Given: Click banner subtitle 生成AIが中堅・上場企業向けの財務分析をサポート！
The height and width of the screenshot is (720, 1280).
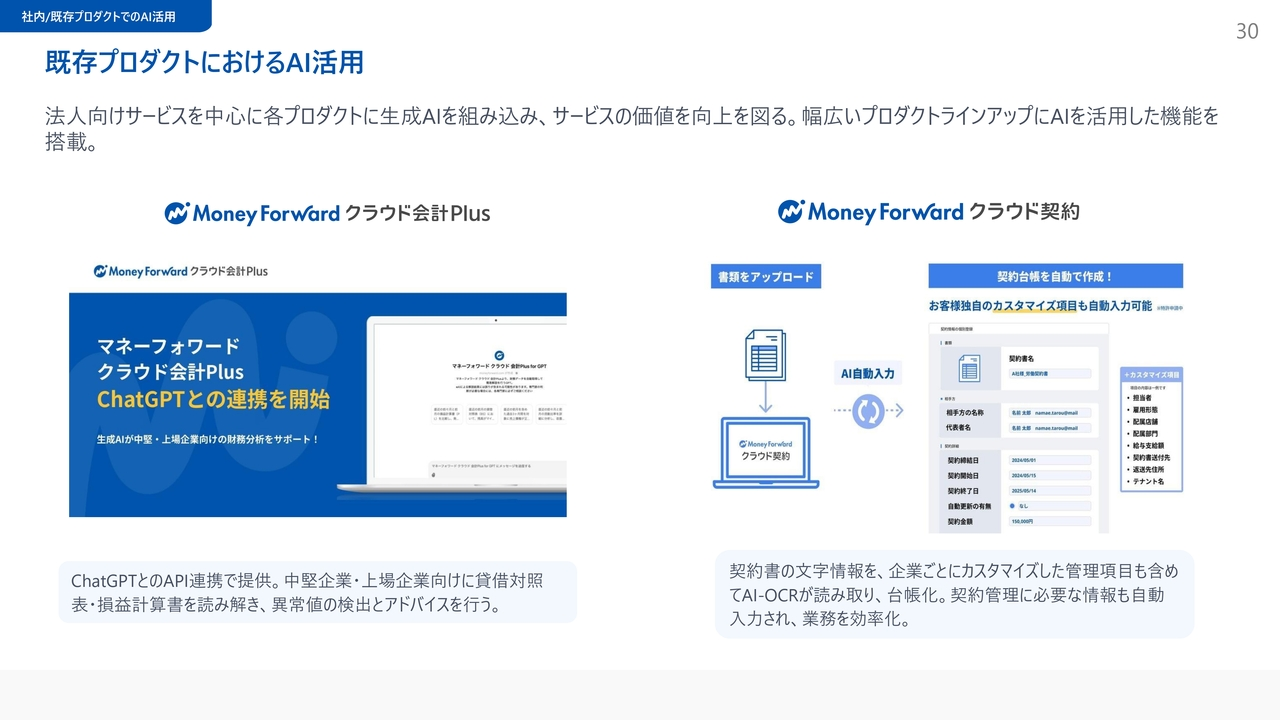Looking at the screenshot, I should 208,438.
